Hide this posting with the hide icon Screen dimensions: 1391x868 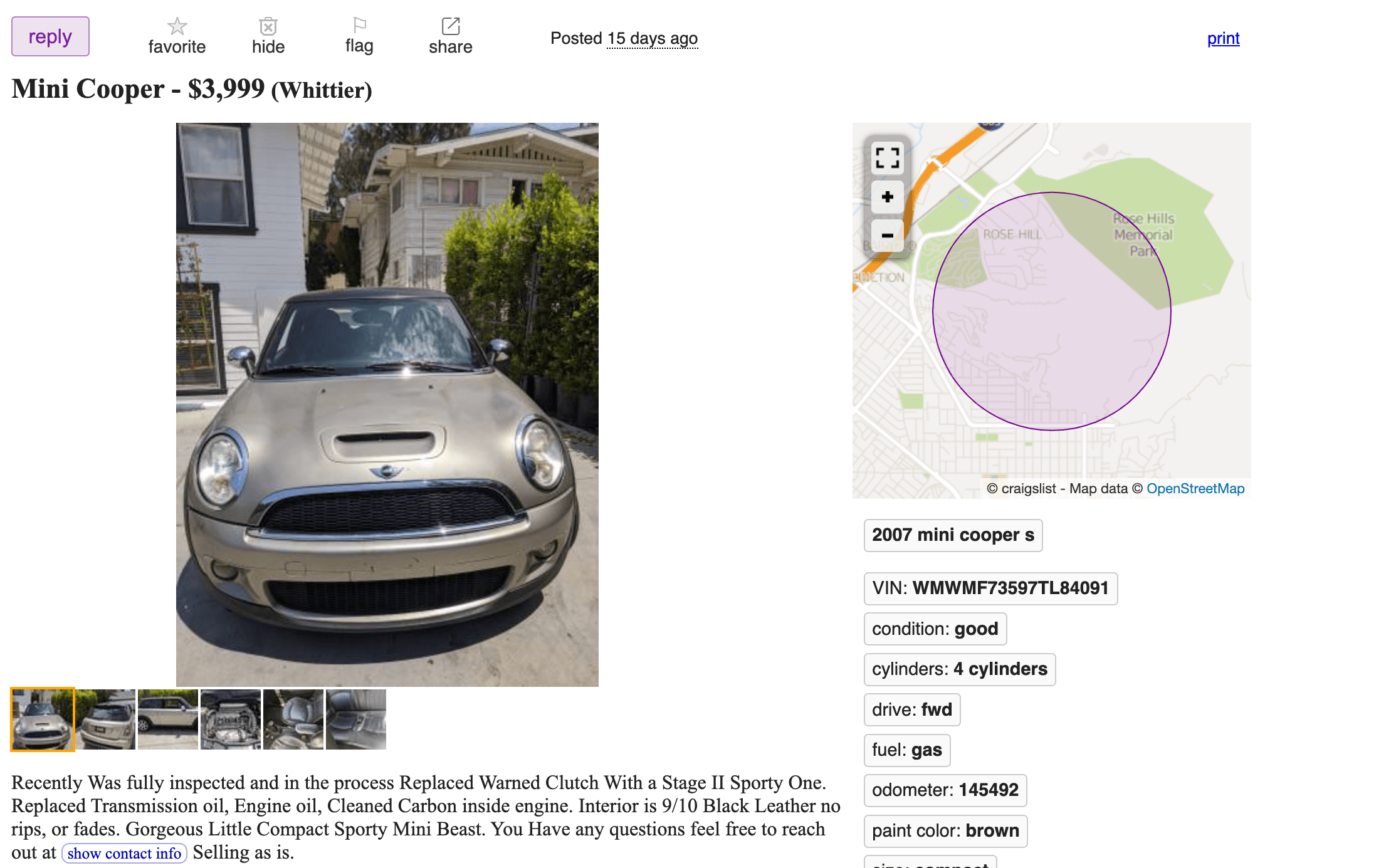point(268,26)
